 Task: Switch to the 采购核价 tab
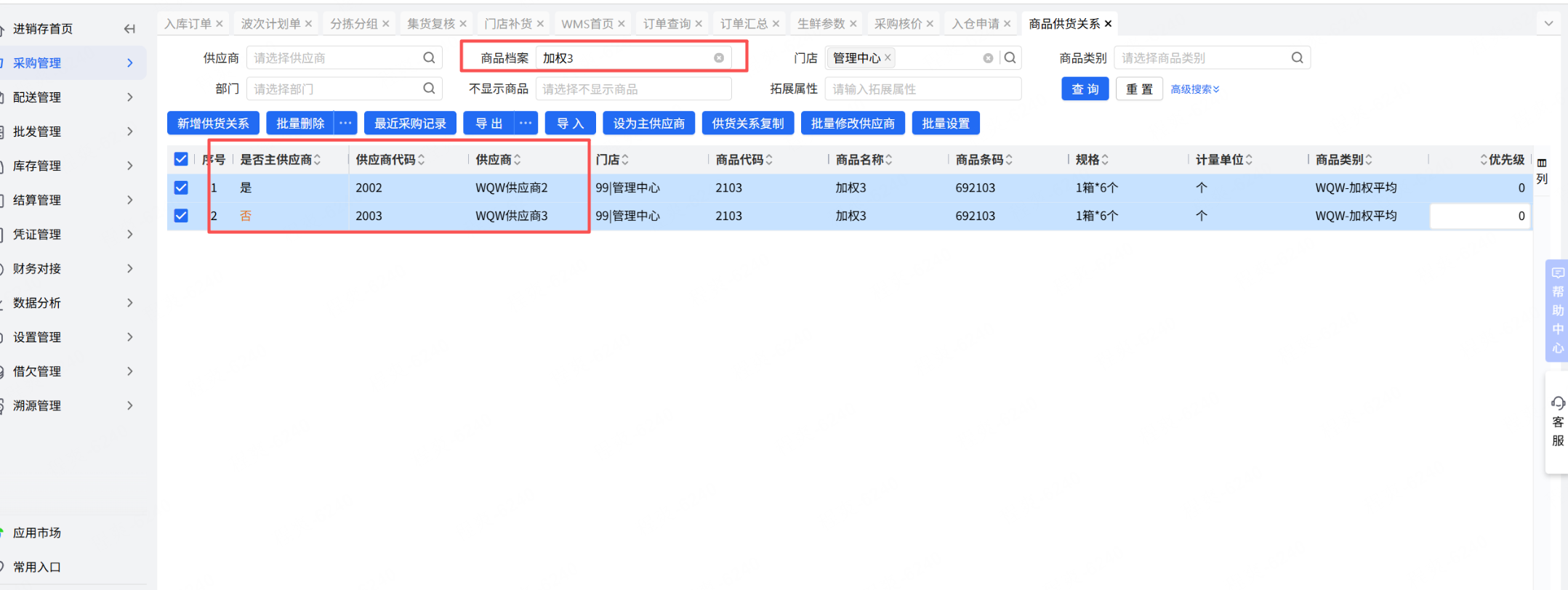[x=898, y=24]
